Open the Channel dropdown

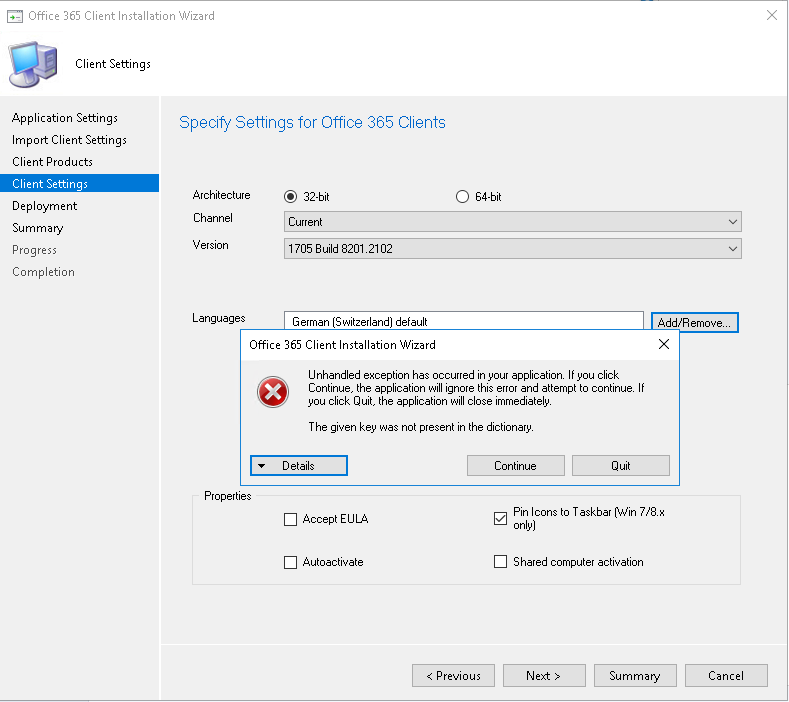(512, 221)
